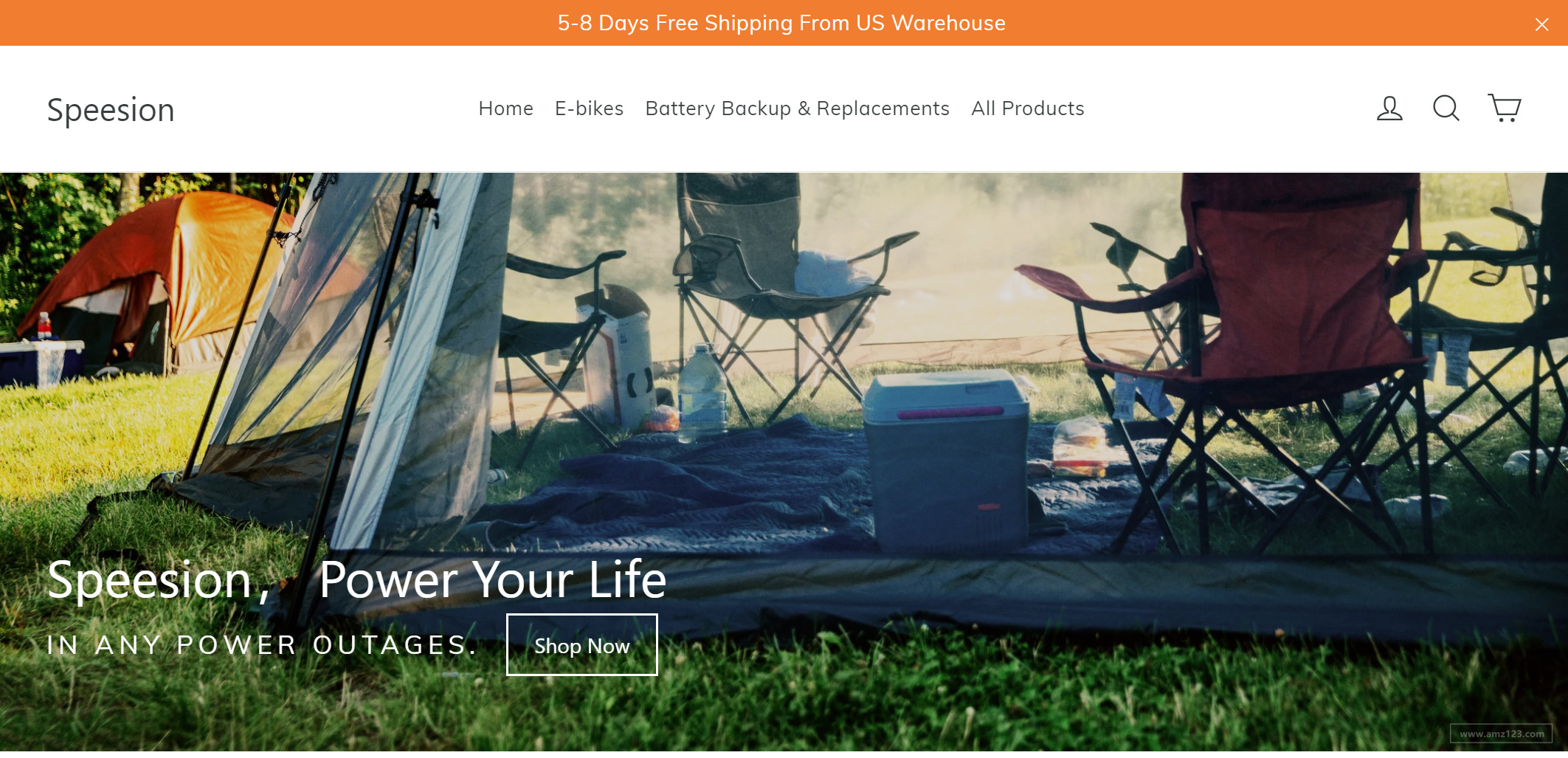Screen dimensions: 1568x758
Task: Click the 5-8 Days Free Shipping text
Action: coord(781,23)
